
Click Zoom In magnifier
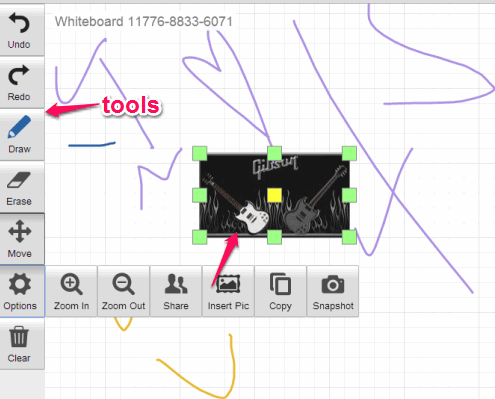click(71, 291)
